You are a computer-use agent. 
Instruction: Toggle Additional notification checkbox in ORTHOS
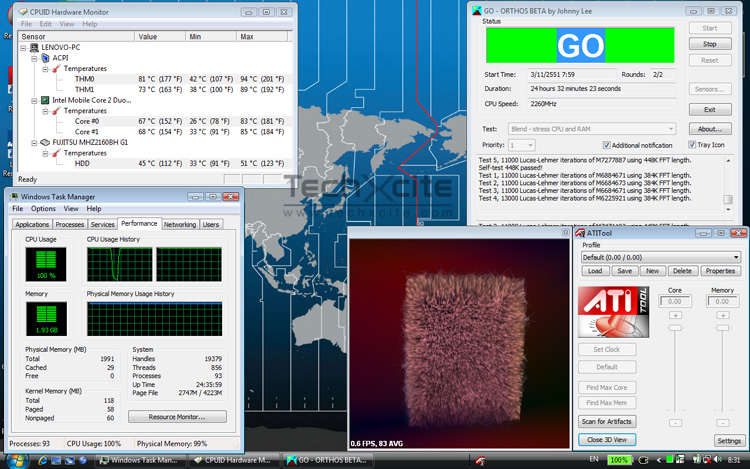[607, 145]
